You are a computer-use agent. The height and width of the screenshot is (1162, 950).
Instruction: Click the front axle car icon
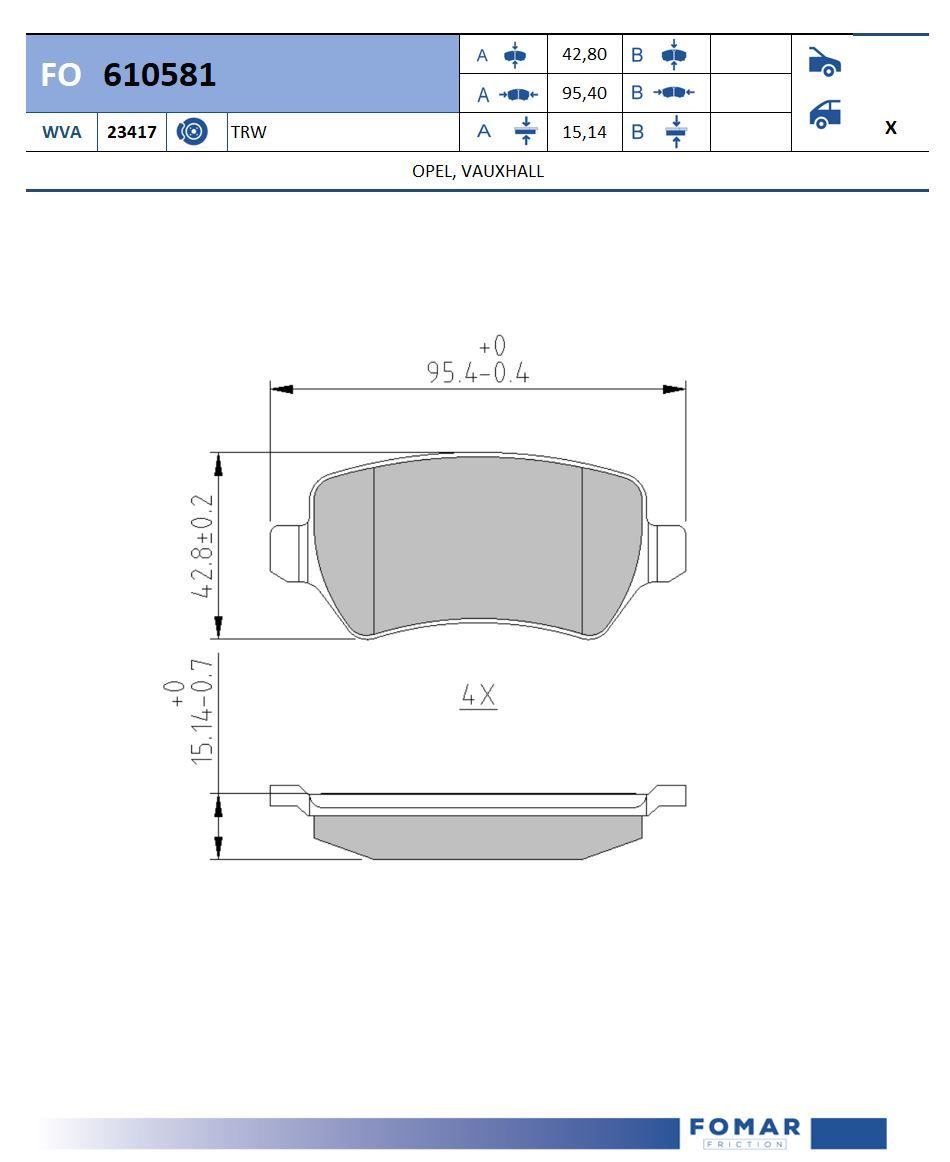point(824,62)
